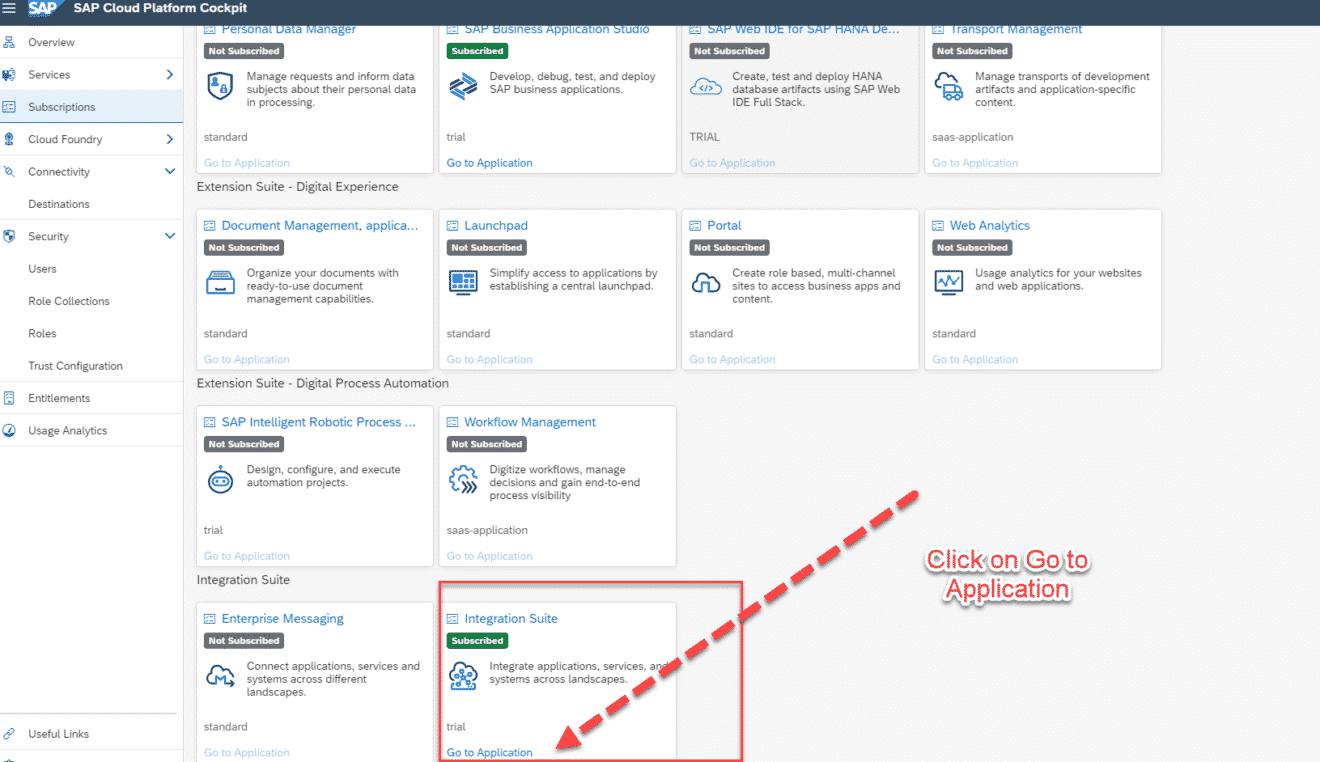Click the Document Management drawer icon
This screenshot has height=762, width=1320.
pos(220,283)
